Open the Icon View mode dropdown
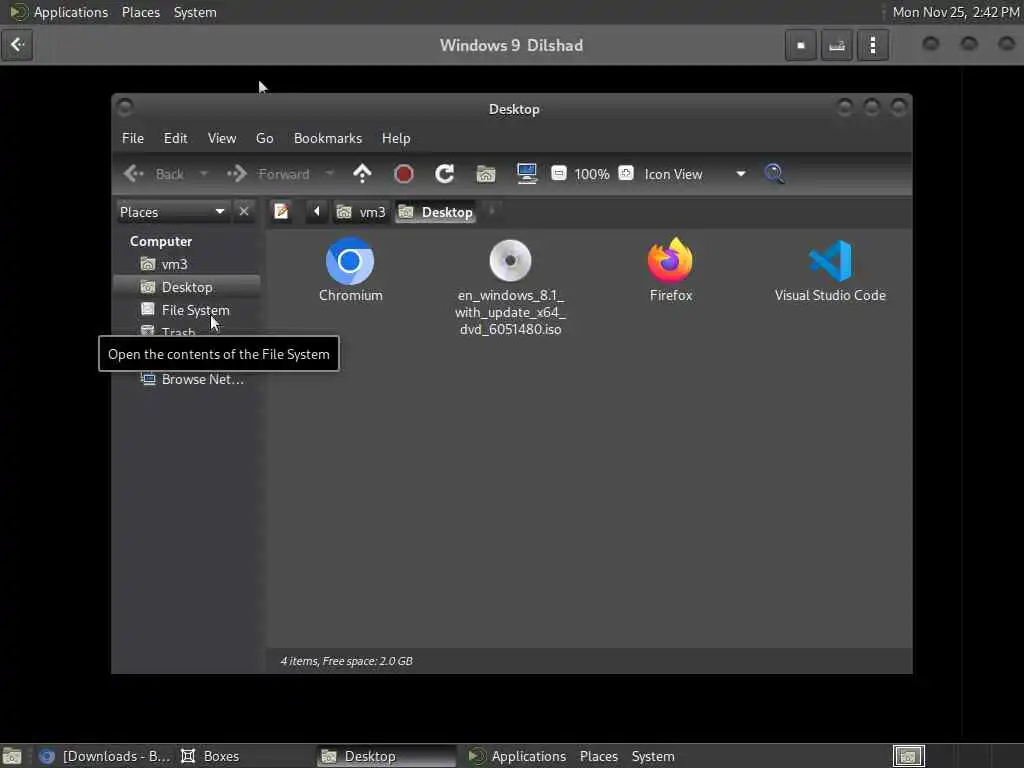Viewport: 1024px width, 768px height. coord(695,174)
